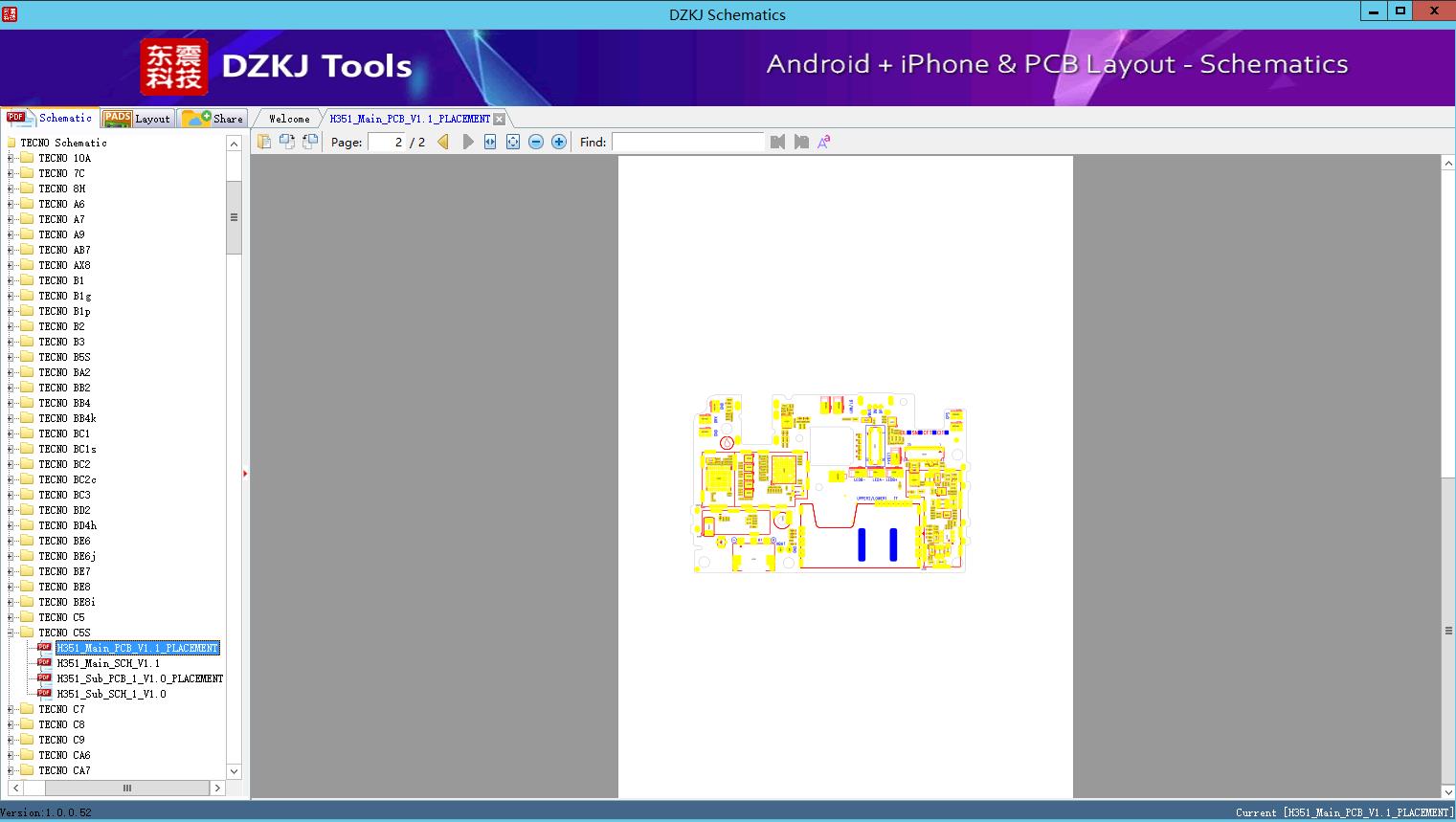Click the tree panel vertical scrollbar thumb
This screenshot has width=1456, height=822.
point(234,217)
